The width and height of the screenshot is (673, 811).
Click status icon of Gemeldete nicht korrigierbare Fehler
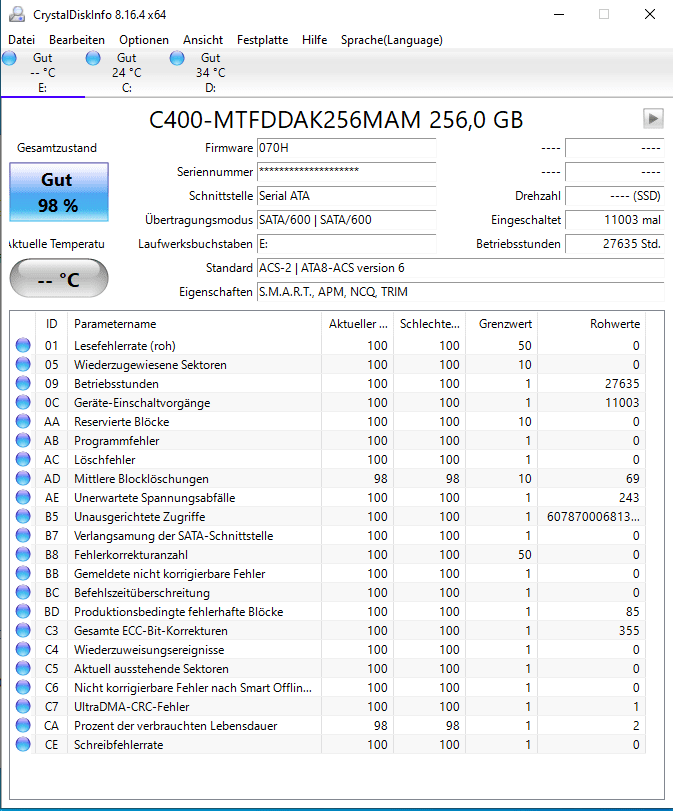pyautogui.click(x=23, y=573)
